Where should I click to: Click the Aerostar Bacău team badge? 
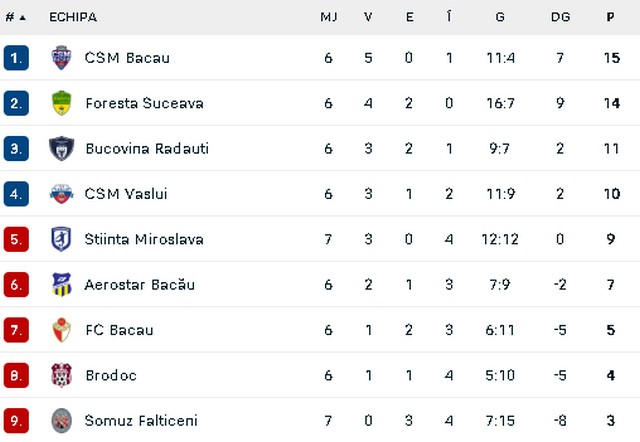tap(61, 285)
